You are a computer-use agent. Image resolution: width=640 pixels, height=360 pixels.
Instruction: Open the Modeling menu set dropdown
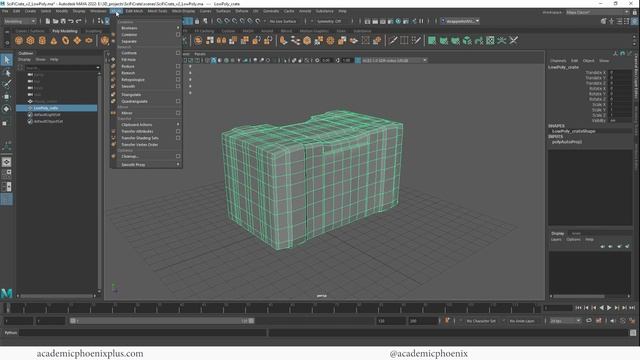(x=20, y=21)
